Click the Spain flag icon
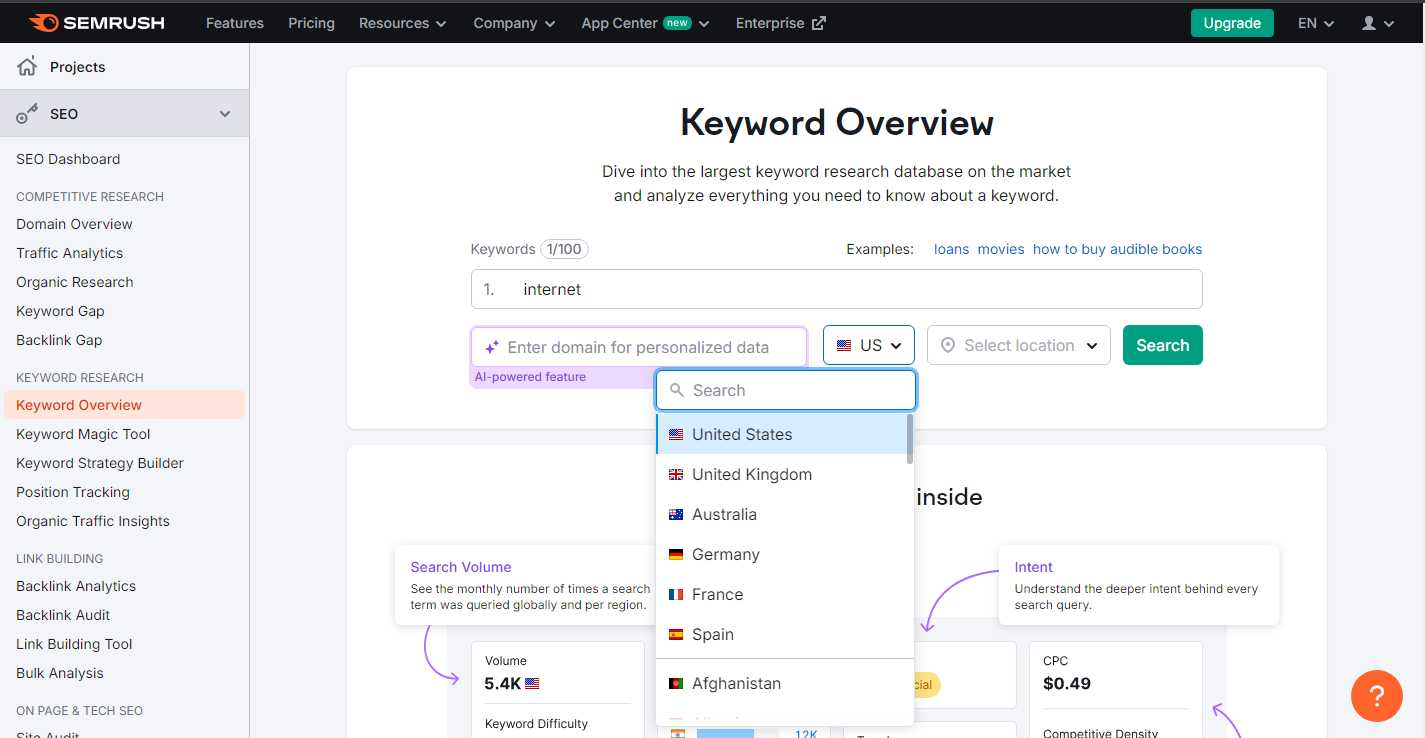The width and height of the screenshot is (1425, 738). coord(676,634)
